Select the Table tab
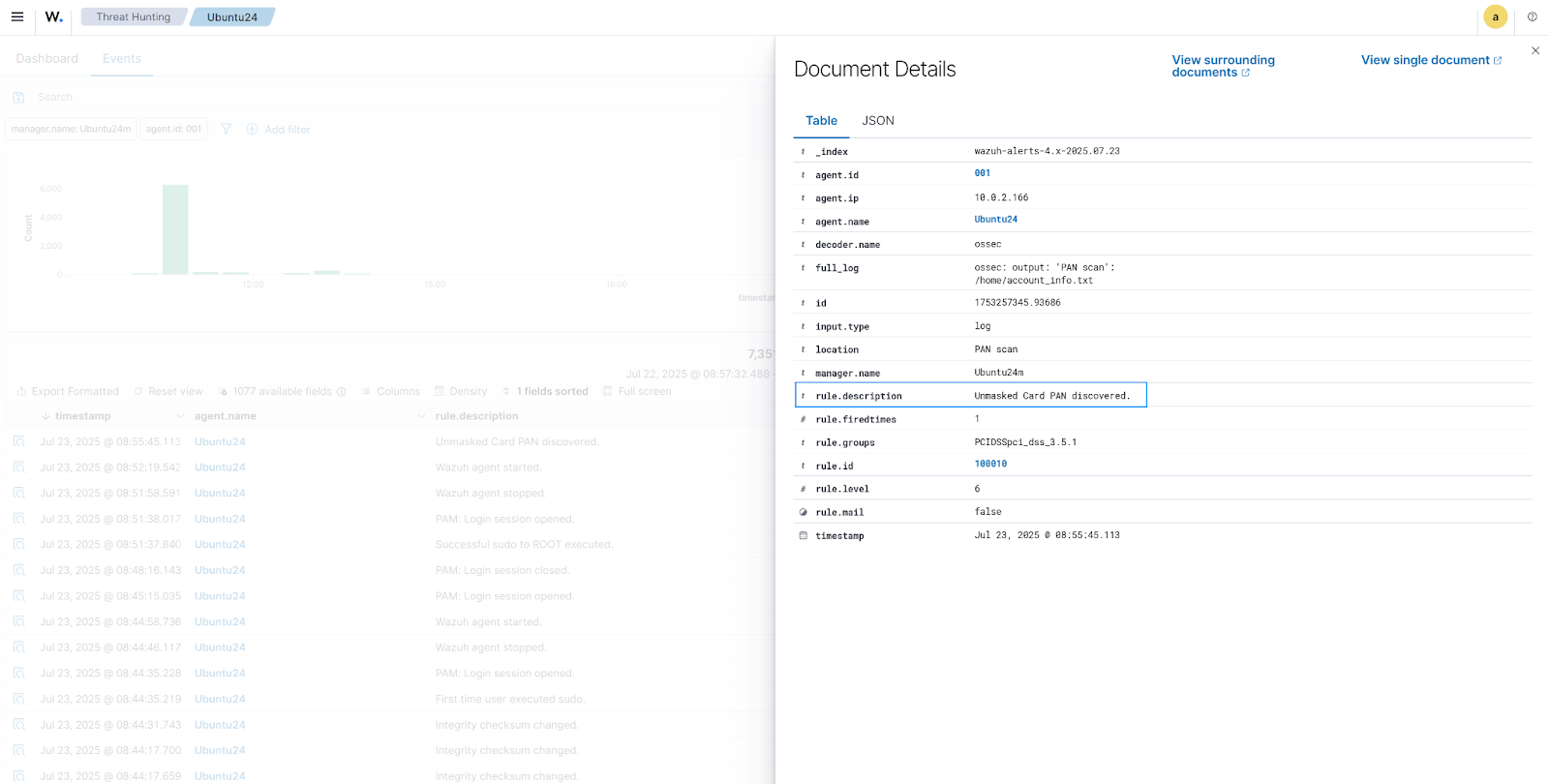This screenshot has height=784, width=1549. 821,121
